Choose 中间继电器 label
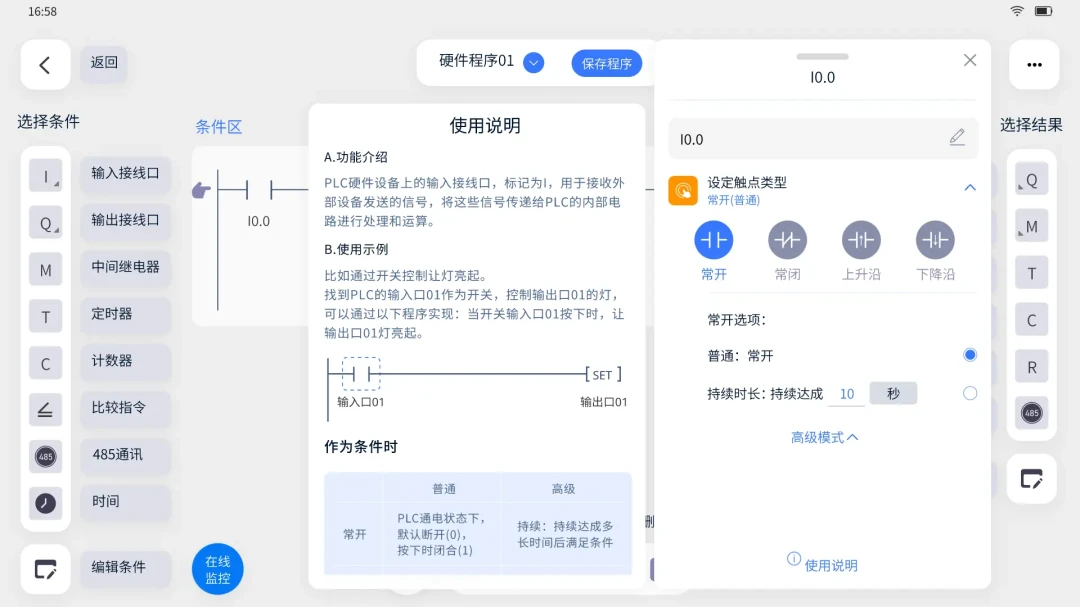 click(x=125, y=267)
